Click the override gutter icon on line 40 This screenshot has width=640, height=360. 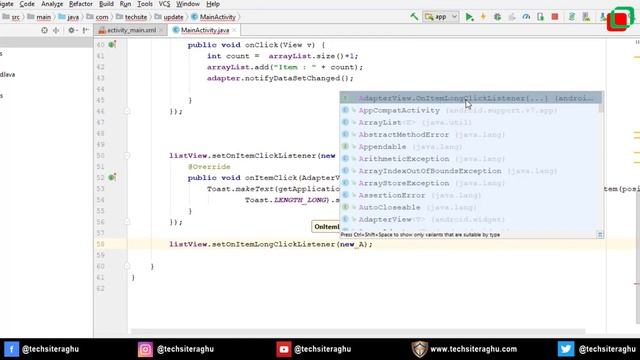click(x=112, y=44)
